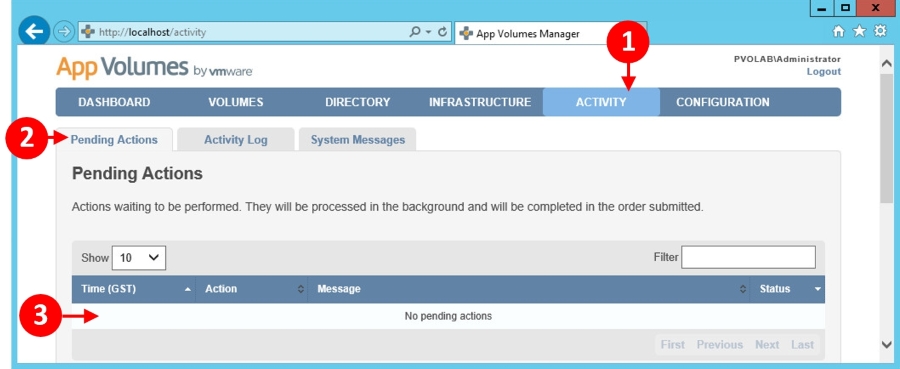Image resolution: width=900 pixels, height=369 pixels.
Task: Open Favorites star icon
Action: pyautogui.click(x=859, y=31)
